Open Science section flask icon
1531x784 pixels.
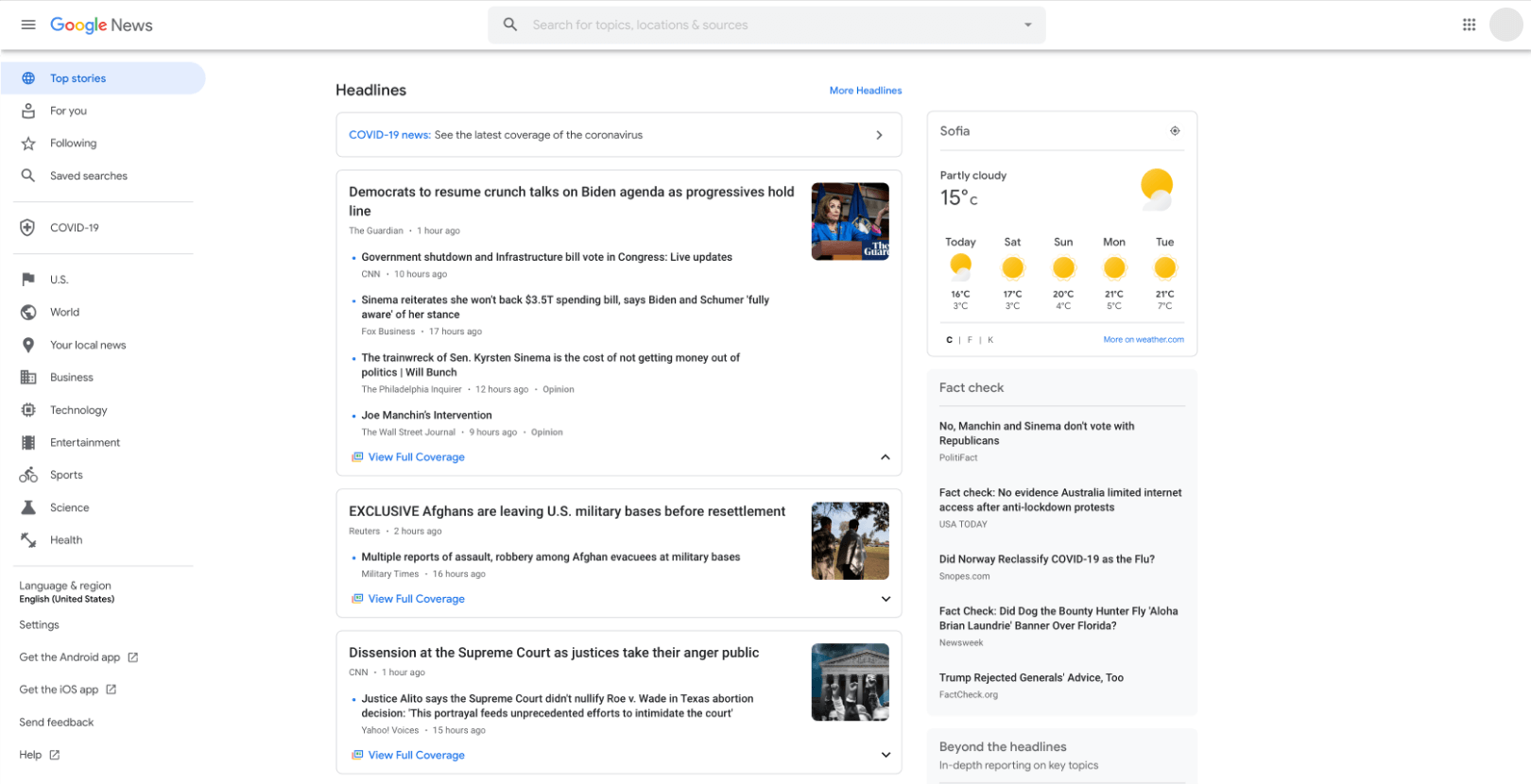pos(28,507)
